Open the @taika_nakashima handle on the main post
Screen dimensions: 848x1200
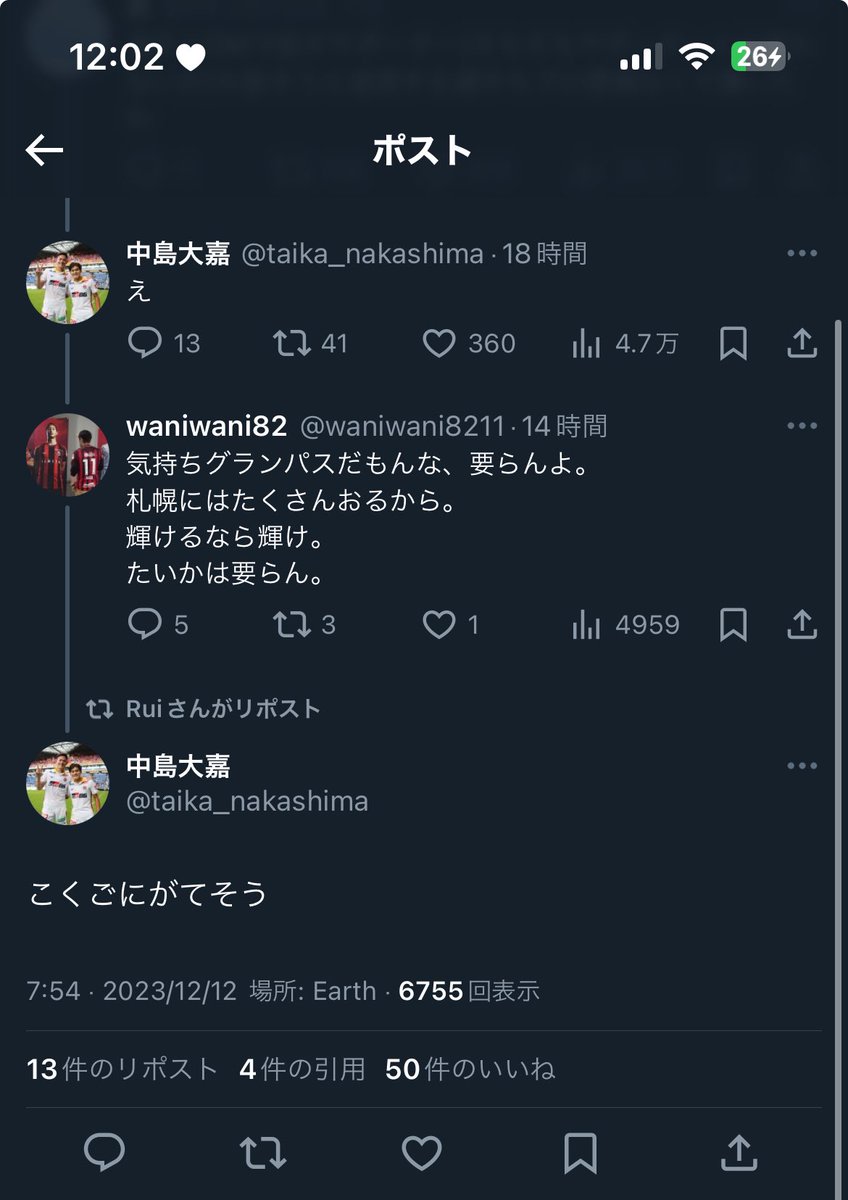pyautogui.click(x=247, y=801)
